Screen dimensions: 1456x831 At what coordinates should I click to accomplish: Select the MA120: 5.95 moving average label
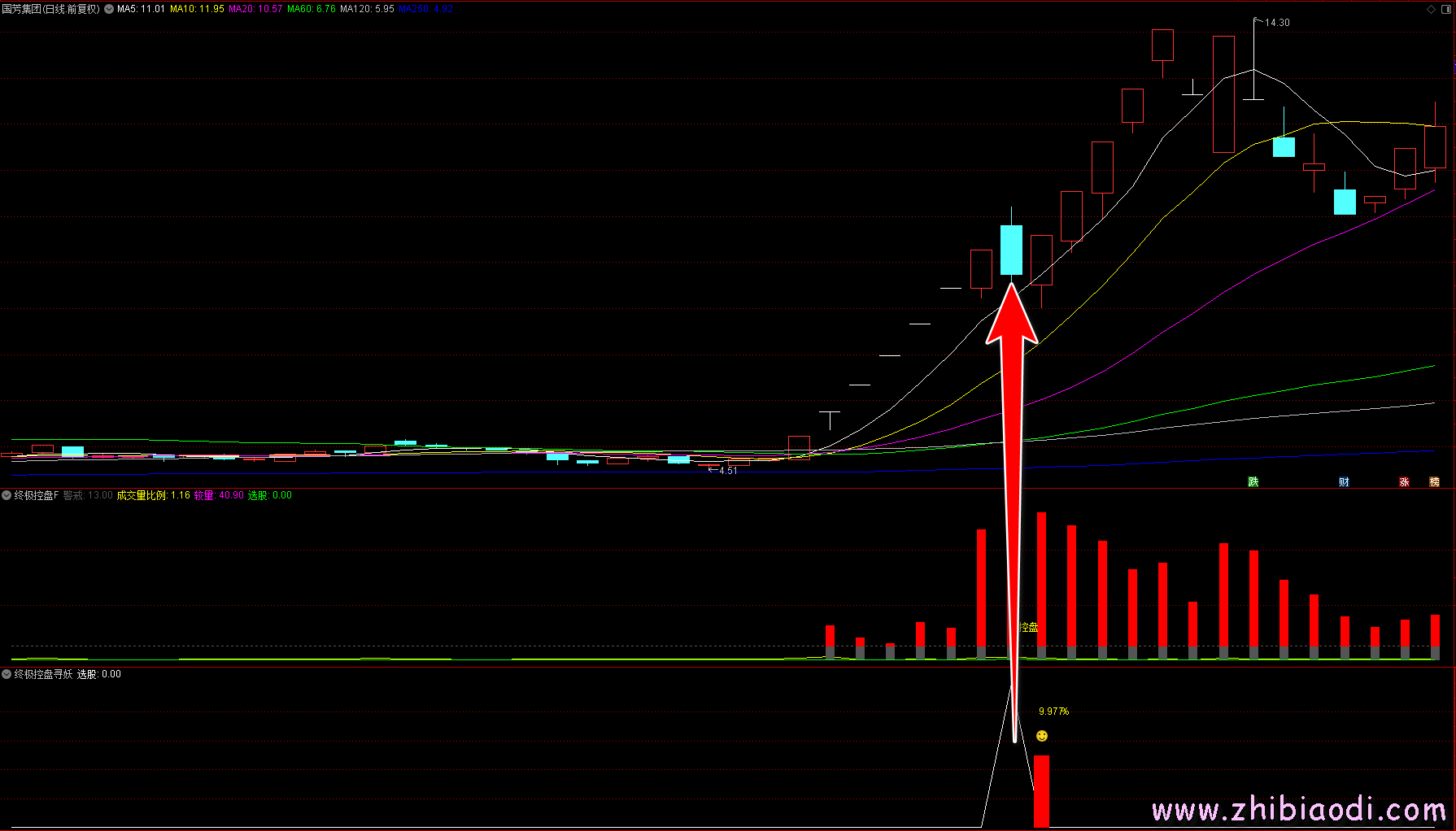367,9
